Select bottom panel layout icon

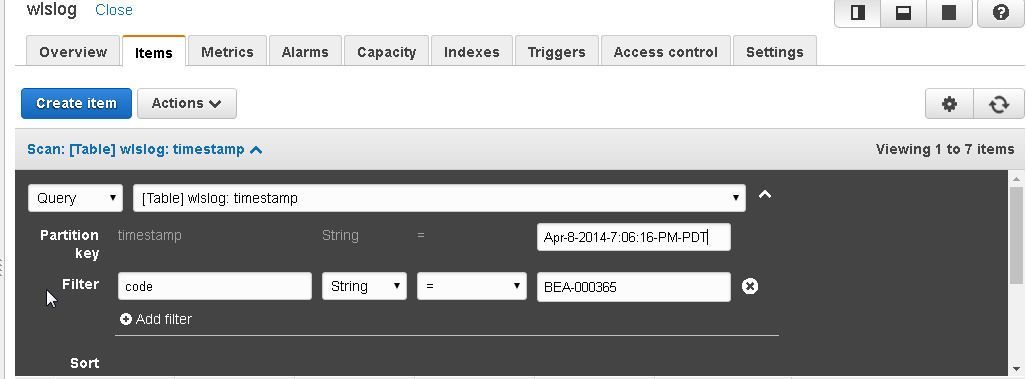point(903,12)
